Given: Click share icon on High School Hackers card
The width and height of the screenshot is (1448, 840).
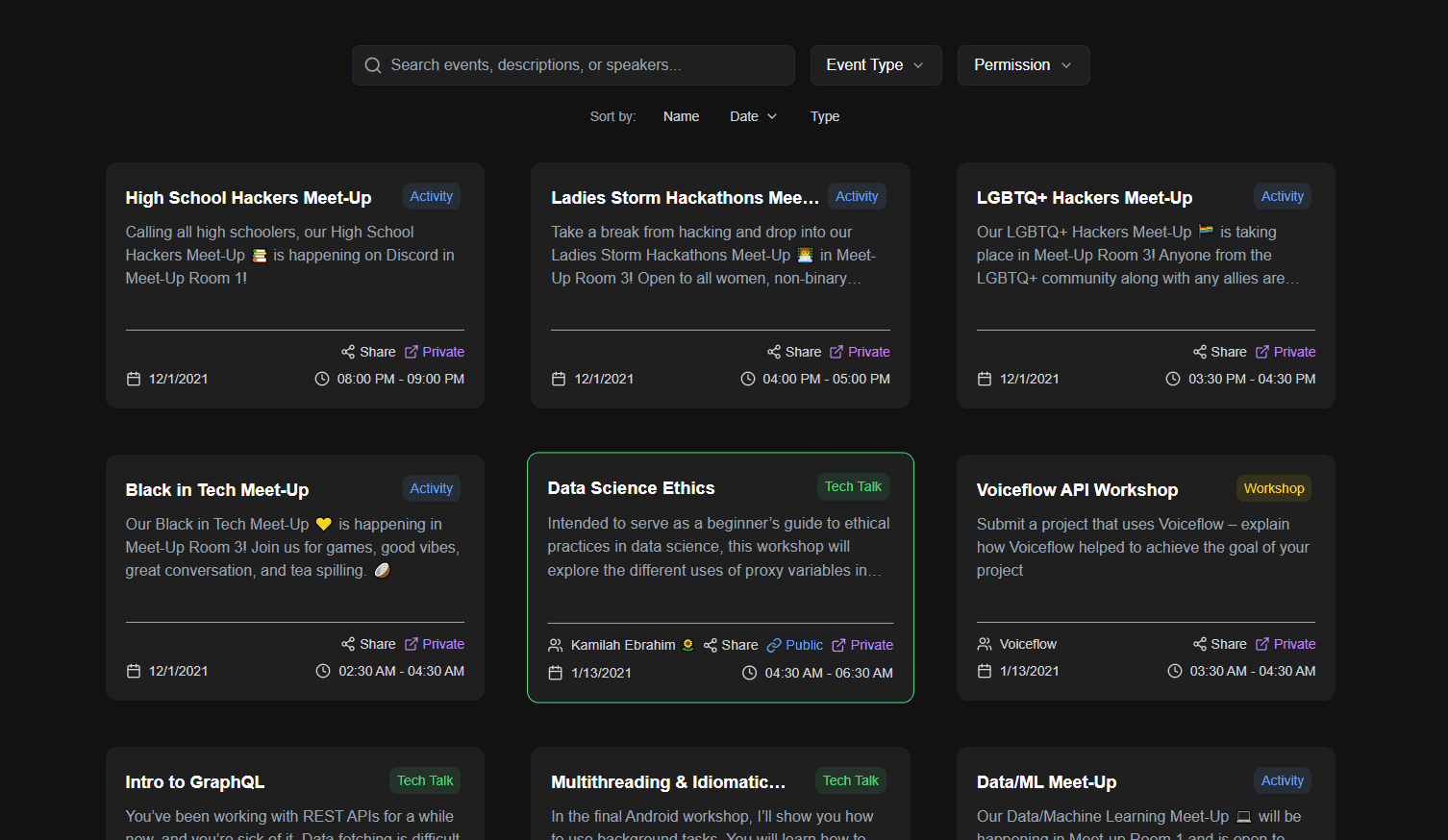Looking at the screenshot, I should (348, 352).
